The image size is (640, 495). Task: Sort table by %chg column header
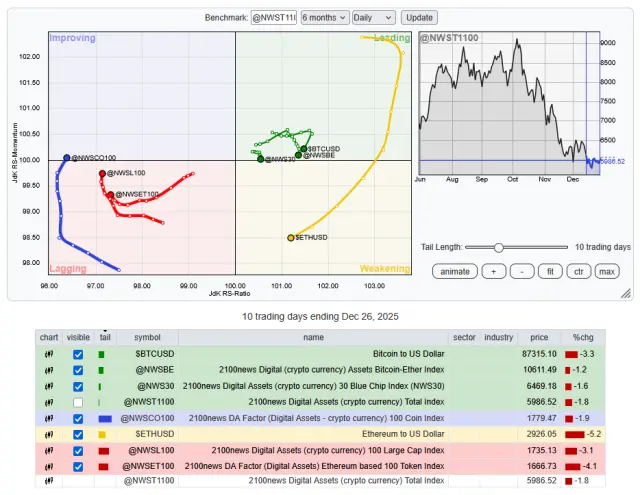coord(583,337)
